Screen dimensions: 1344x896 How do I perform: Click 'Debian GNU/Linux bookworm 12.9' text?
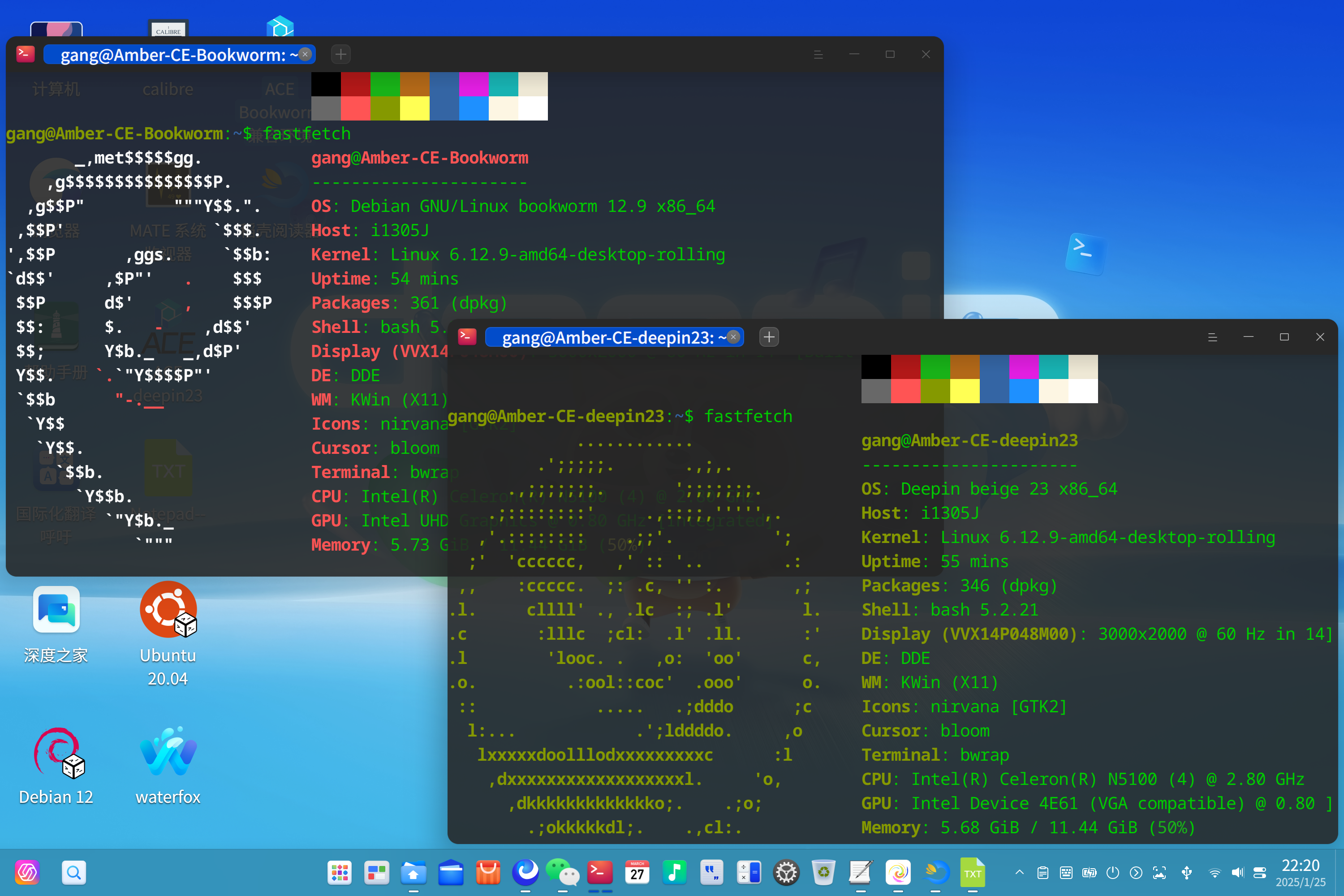(x=498, y=206)
